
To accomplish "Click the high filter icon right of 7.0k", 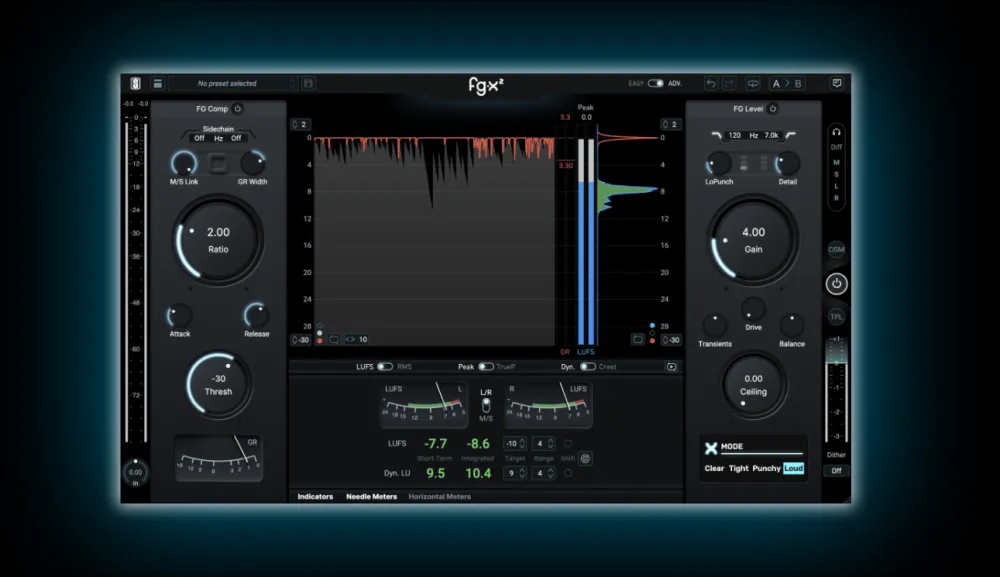I will (x=791, y=135).
